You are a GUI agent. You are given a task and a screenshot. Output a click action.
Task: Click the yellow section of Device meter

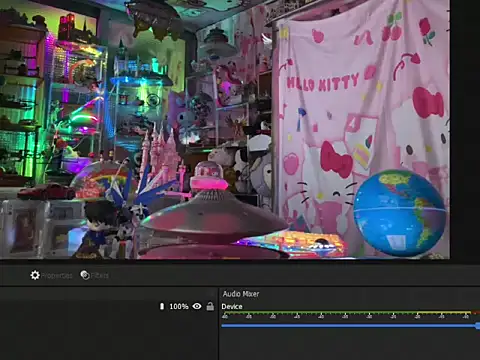coord(444,313)
